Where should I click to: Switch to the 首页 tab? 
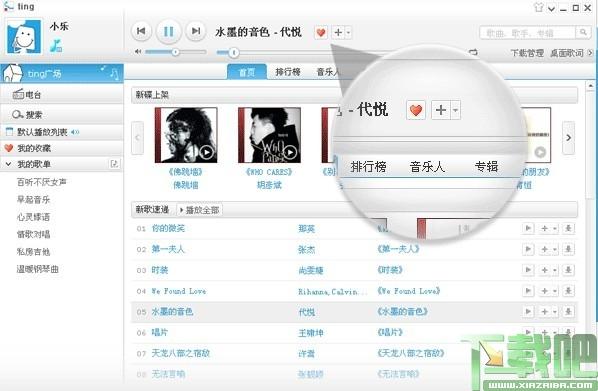click(247, 72)
